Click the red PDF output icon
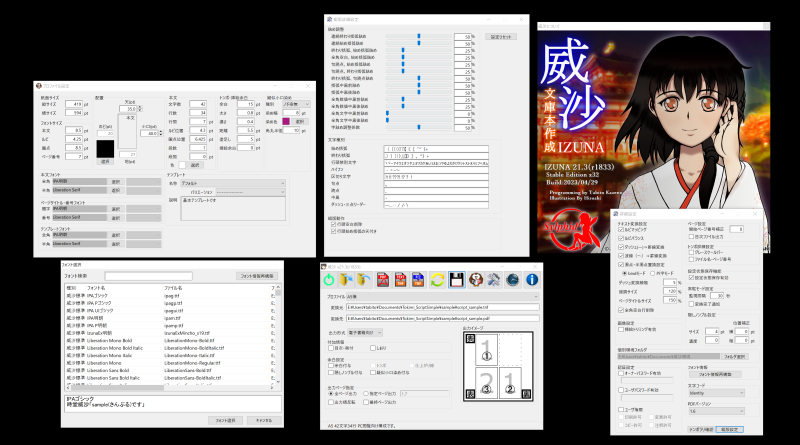Viewport: 800px width, 445px height. click(x=383, y=280)
